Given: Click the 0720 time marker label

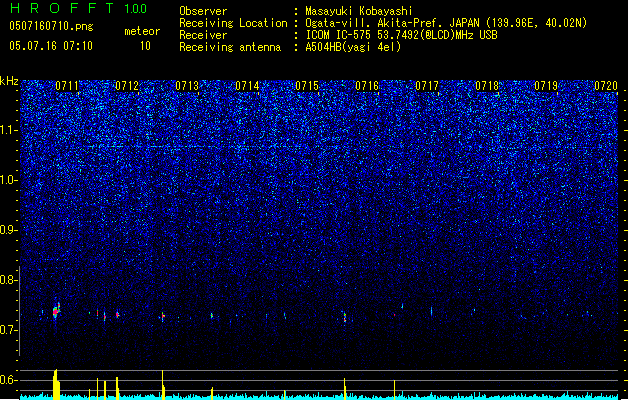Looking at the screenshot, I should click(606, 86).
